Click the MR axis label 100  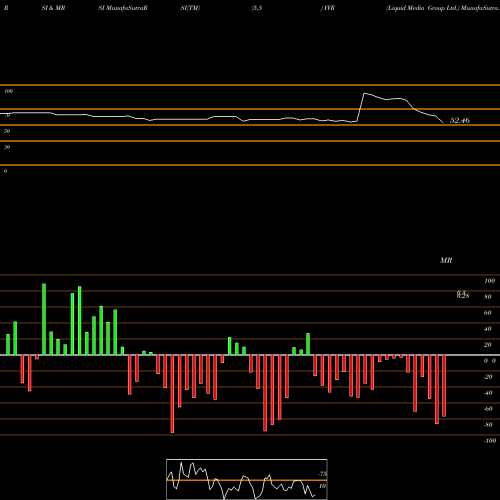coord(489,281)
